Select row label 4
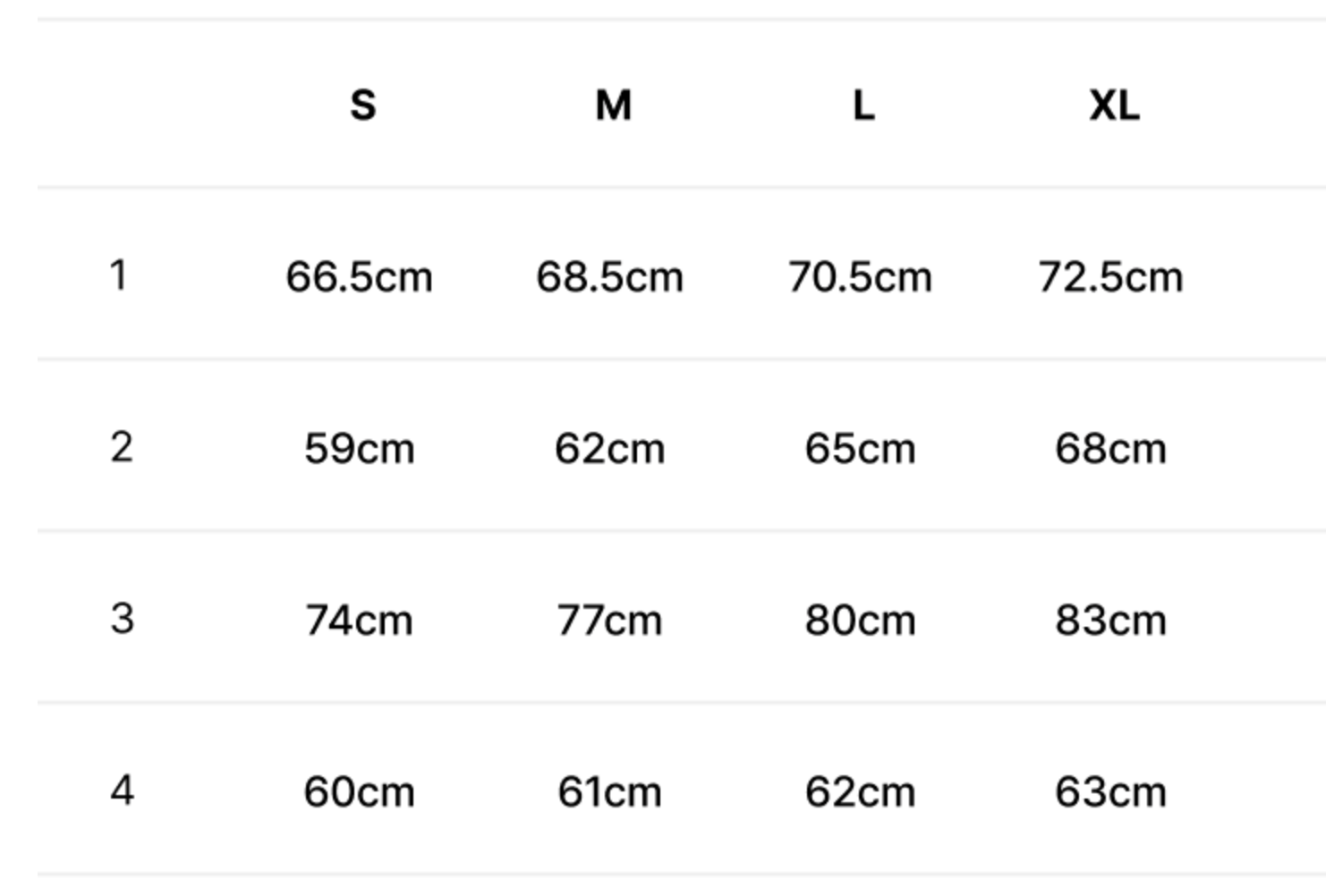 (x=123, y=790)
